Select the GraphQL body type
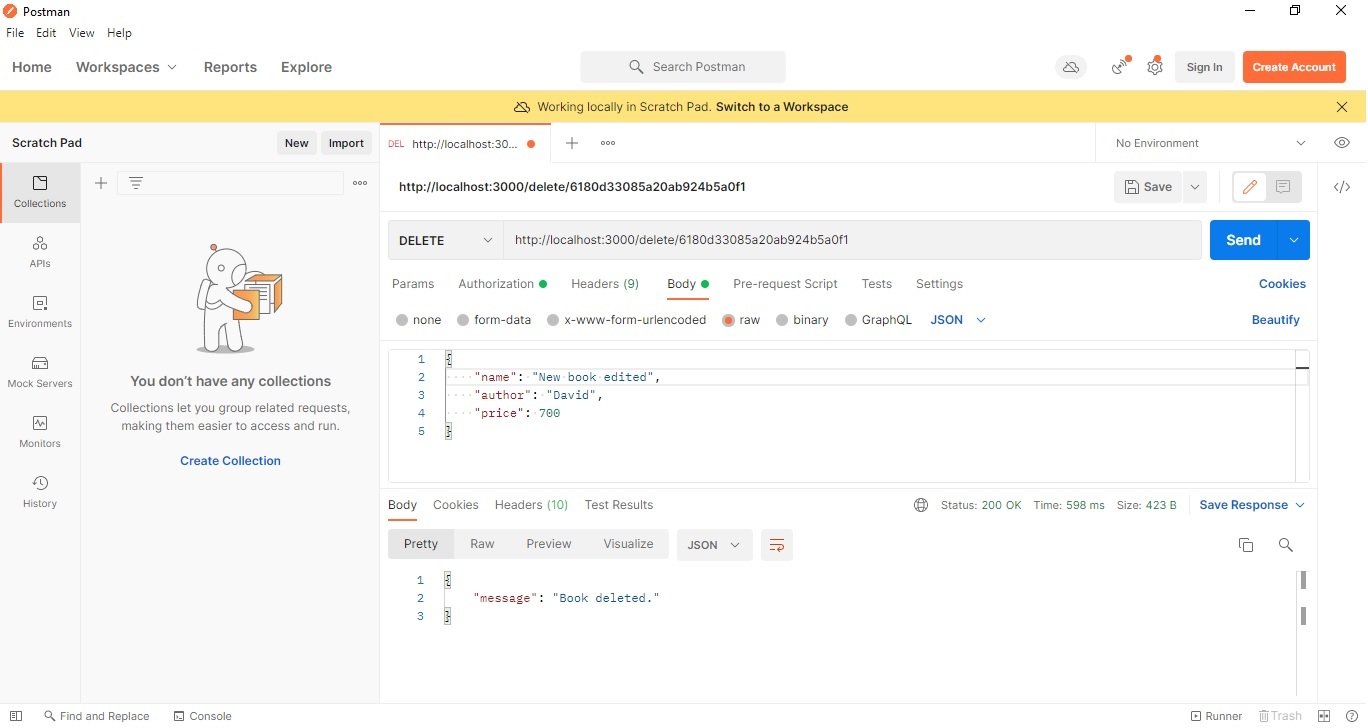Image resolution: width=1368 pixels, height=728 pixels. pos(879,320)
